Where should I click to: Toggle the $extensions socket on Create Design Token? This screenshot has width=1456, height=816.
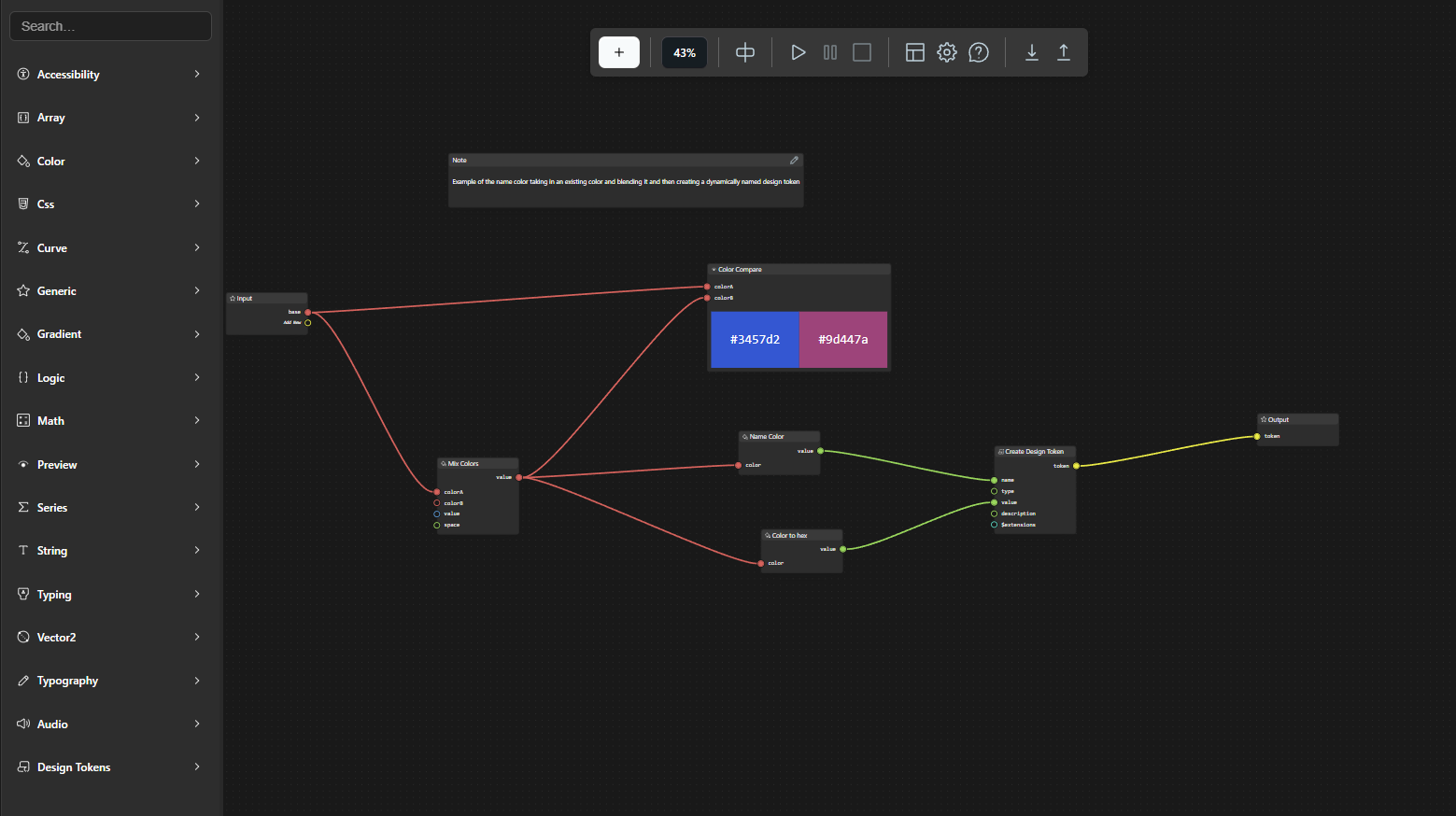(992, 525)
